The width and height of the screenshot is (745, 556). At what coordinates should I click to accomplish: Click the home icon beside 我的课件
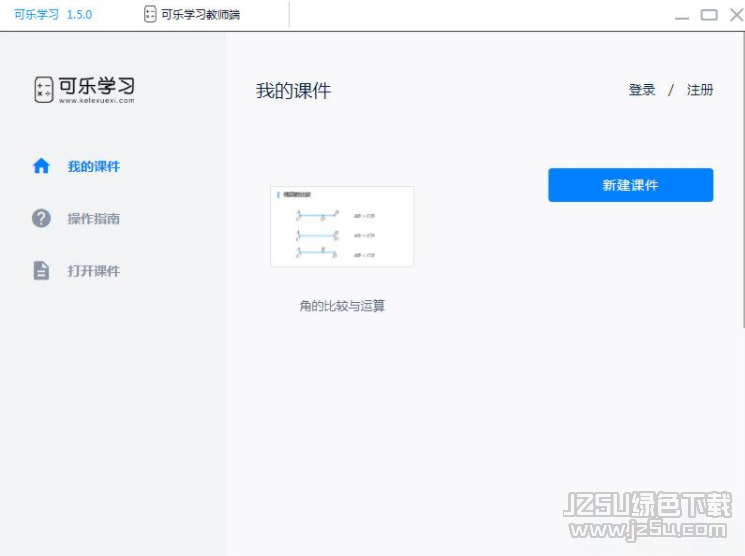click(x=41, y=166)
